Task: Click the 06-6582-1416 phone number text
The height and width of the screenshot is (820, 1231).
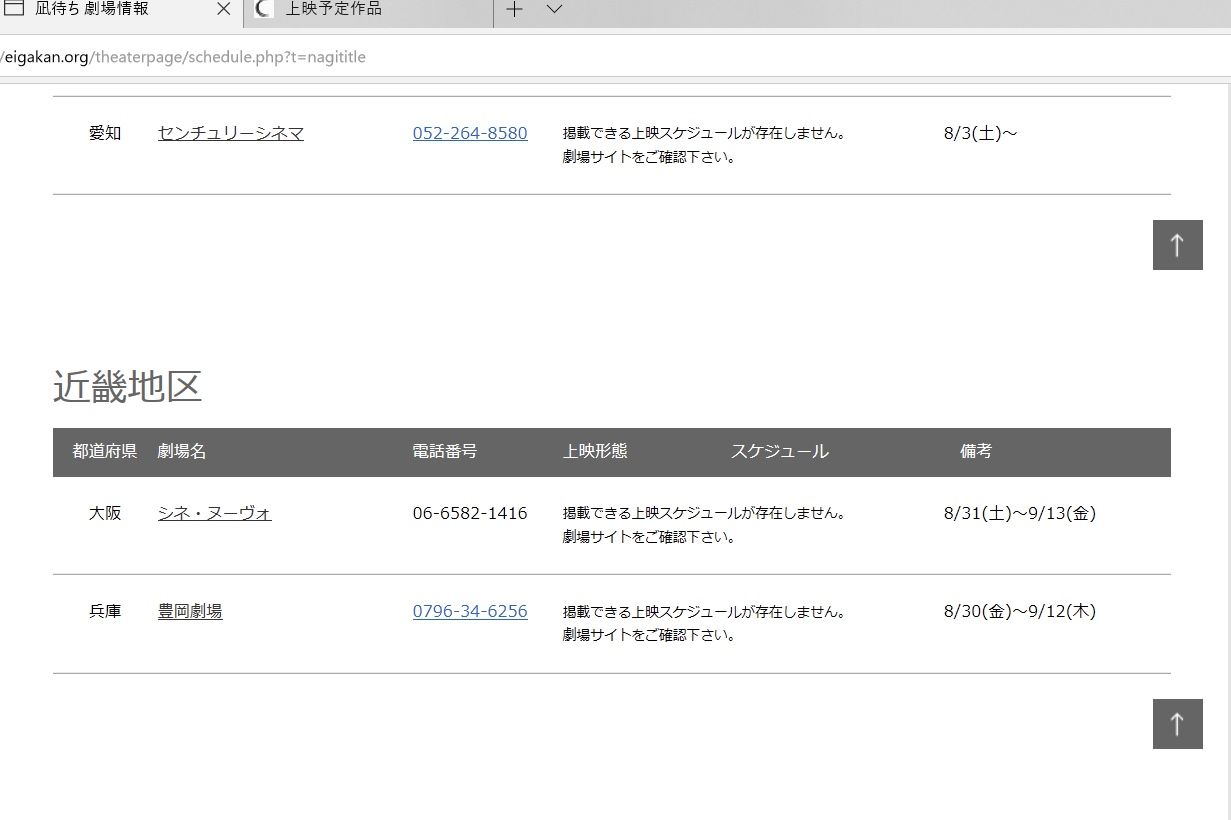Action: [469, 513]
